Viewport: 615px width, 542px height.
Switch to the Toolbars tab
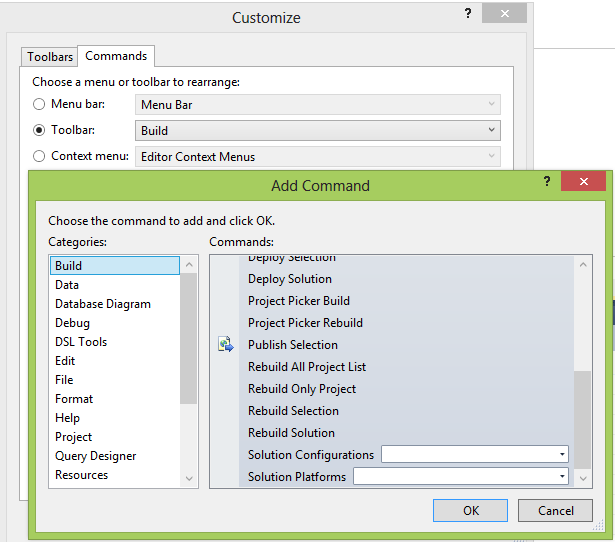click(50, 57)
